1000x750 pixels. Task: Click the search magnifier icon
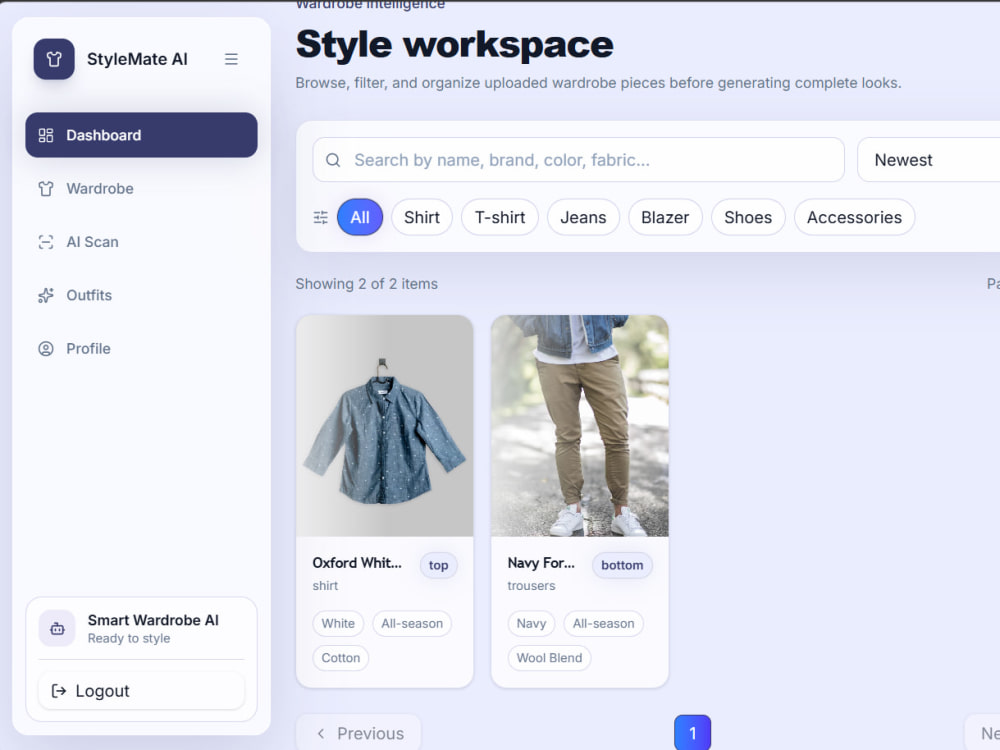coord(333,160)
